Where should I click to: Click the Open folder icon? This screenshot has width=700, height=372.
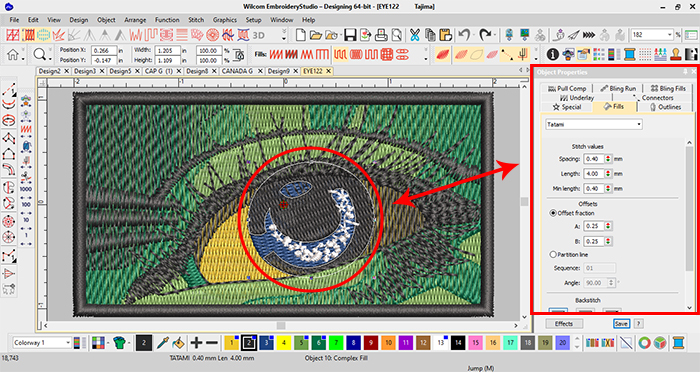pyautogui.click(x=316, y=35)
